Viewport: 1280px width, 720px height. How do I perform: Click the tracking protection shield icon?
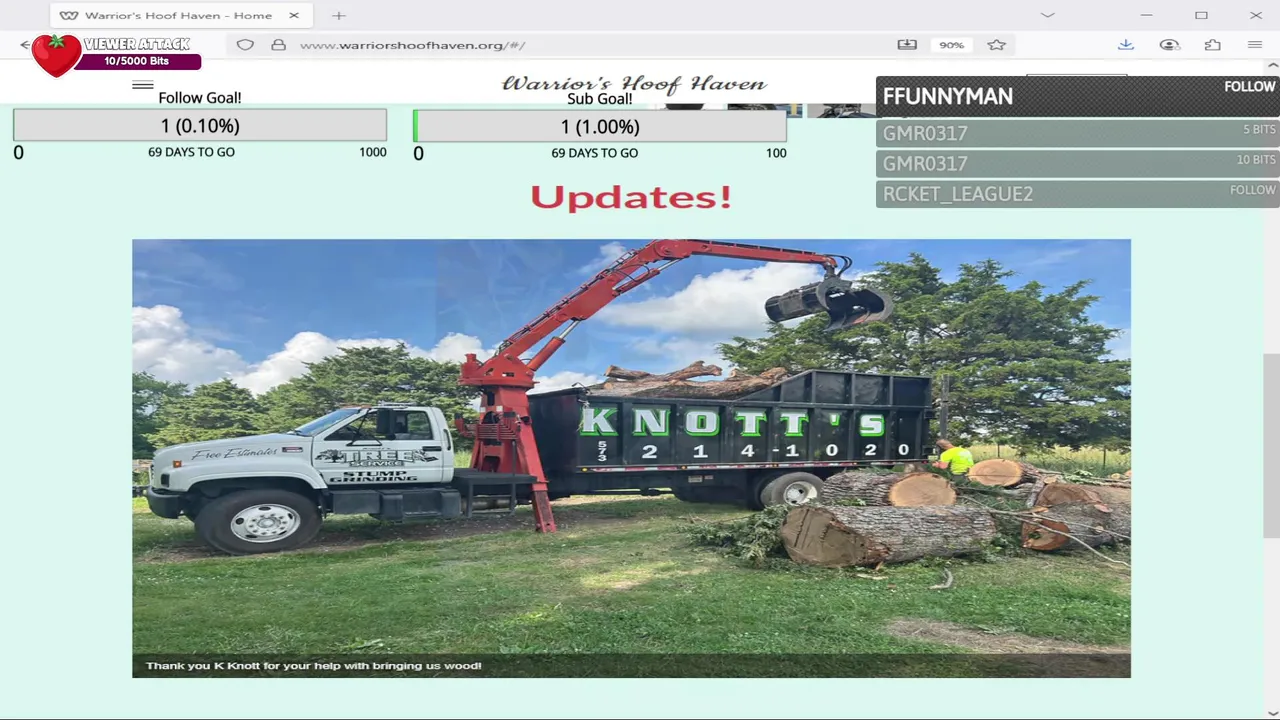point(245,45)
